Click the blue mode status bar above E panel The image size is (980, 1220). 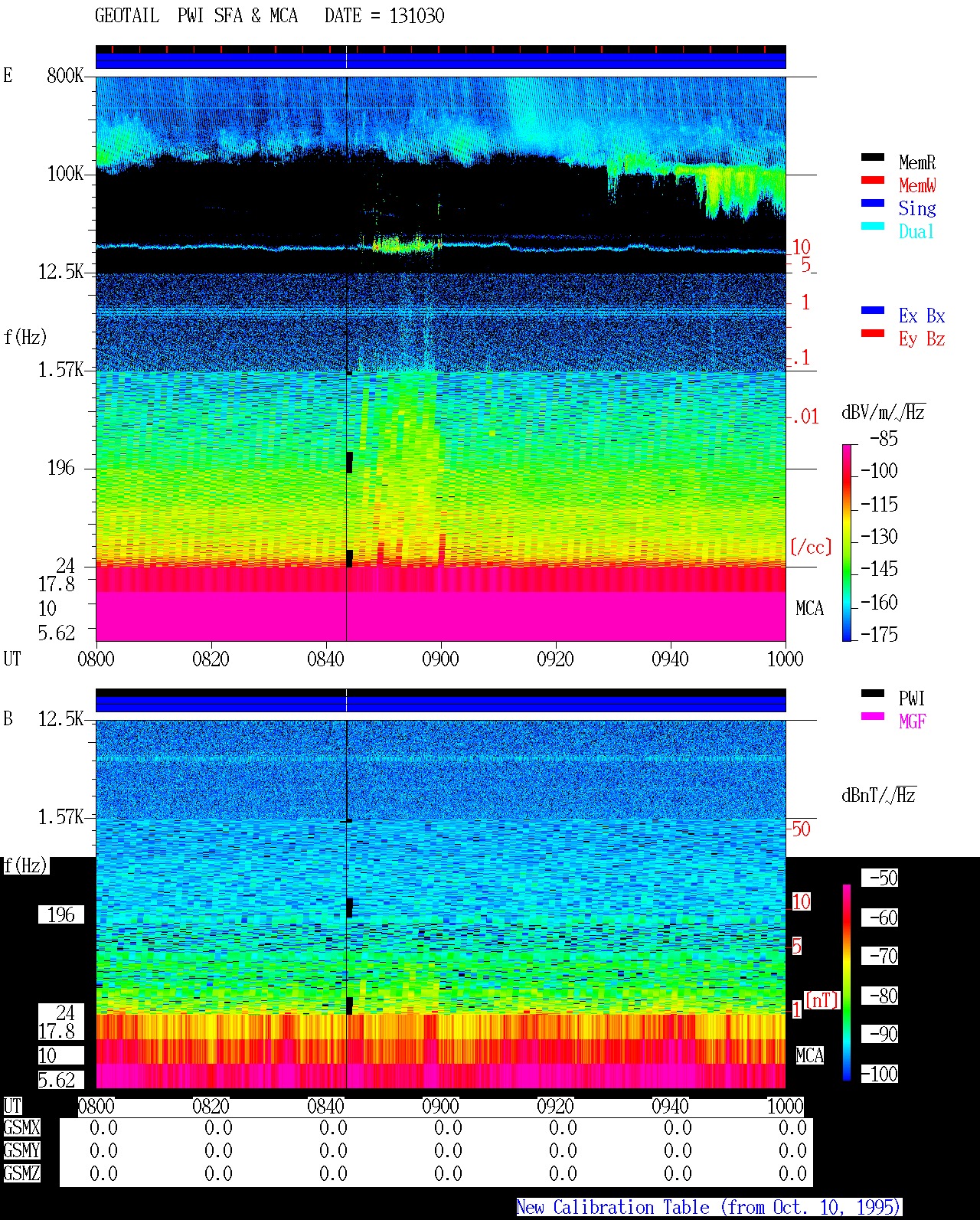click(x=440, y=60)
